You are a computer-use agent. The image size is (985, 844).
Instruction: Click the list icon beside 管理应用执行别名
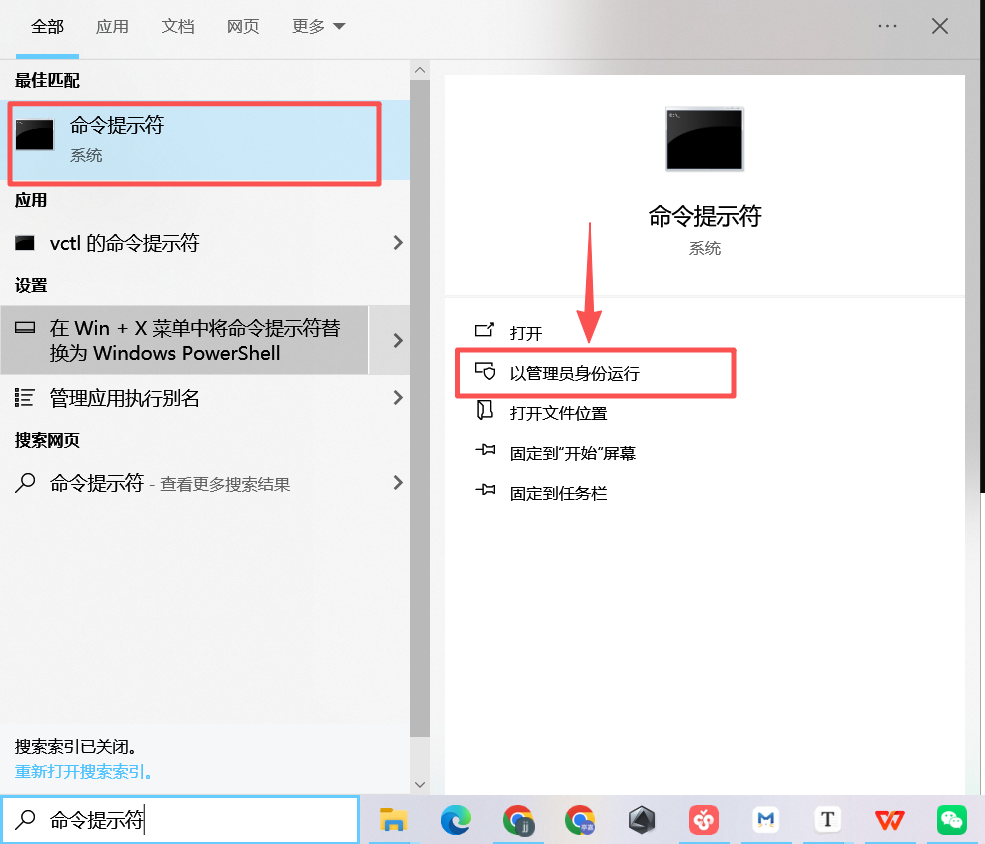(x=24, y=398)
